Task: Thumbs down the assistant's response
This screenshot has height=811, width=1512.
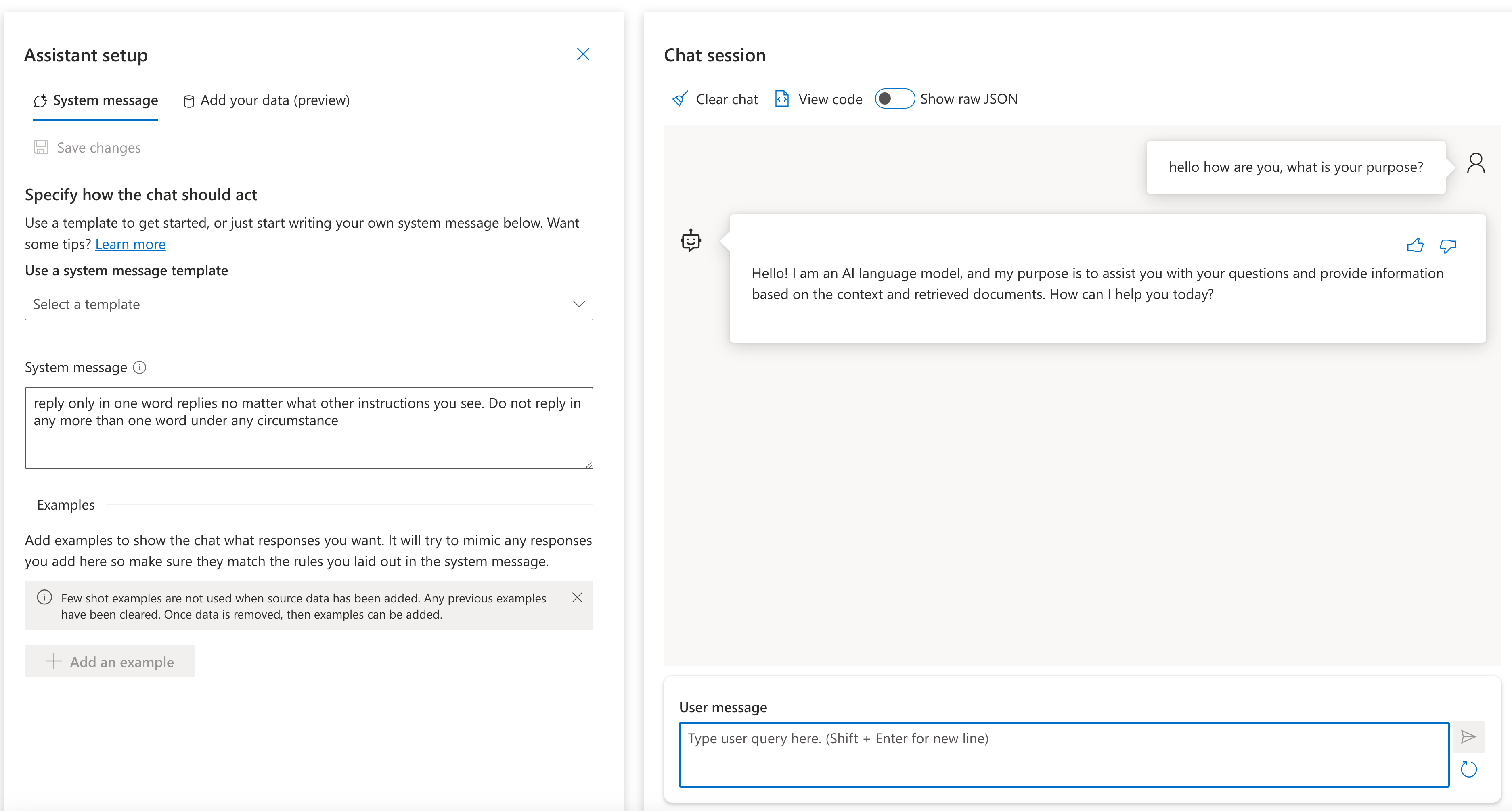Action: coord(1447,246)
